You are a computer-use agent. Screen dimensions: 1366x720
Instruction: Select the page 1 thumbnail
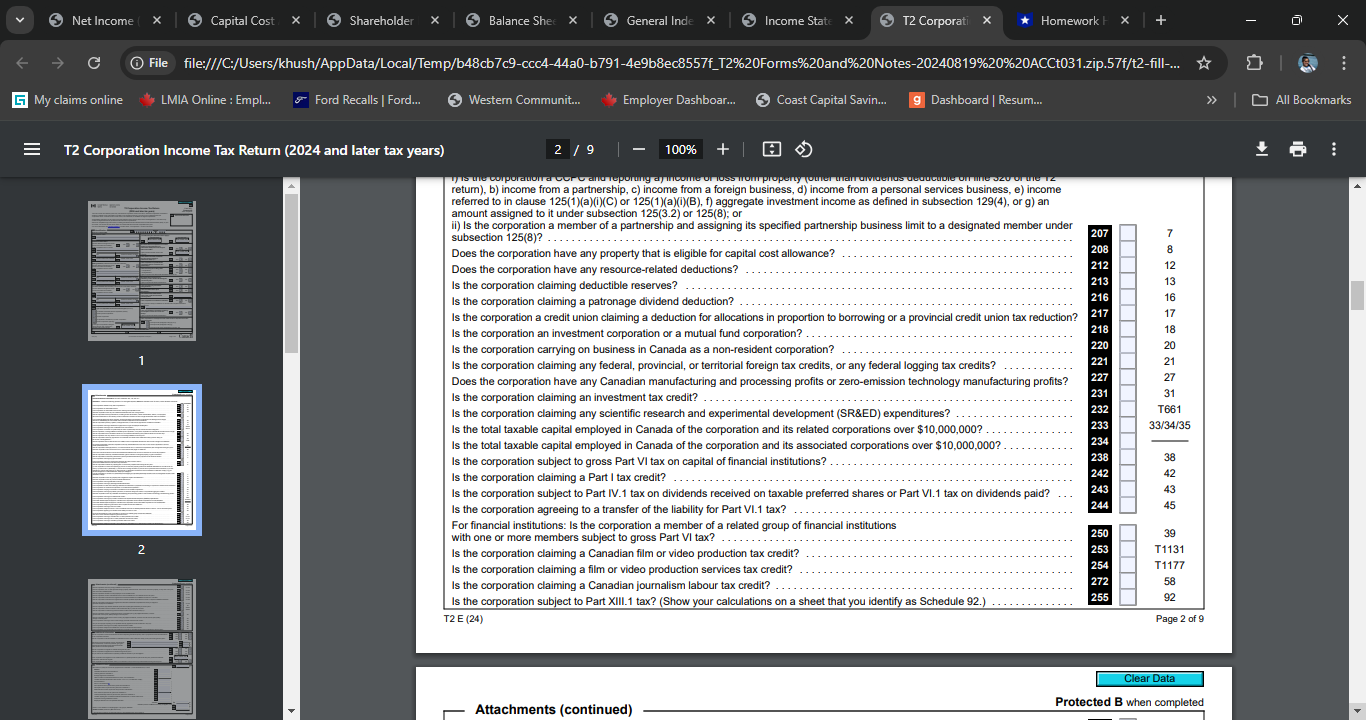click(141, 270)
